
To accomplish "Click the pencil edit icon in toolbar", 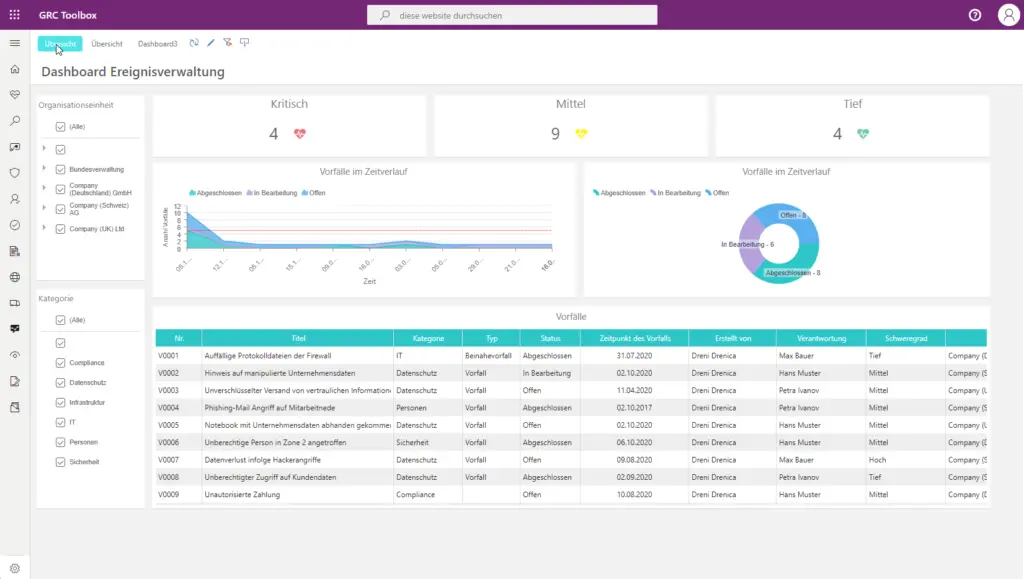I will click(x=211, y=43).
